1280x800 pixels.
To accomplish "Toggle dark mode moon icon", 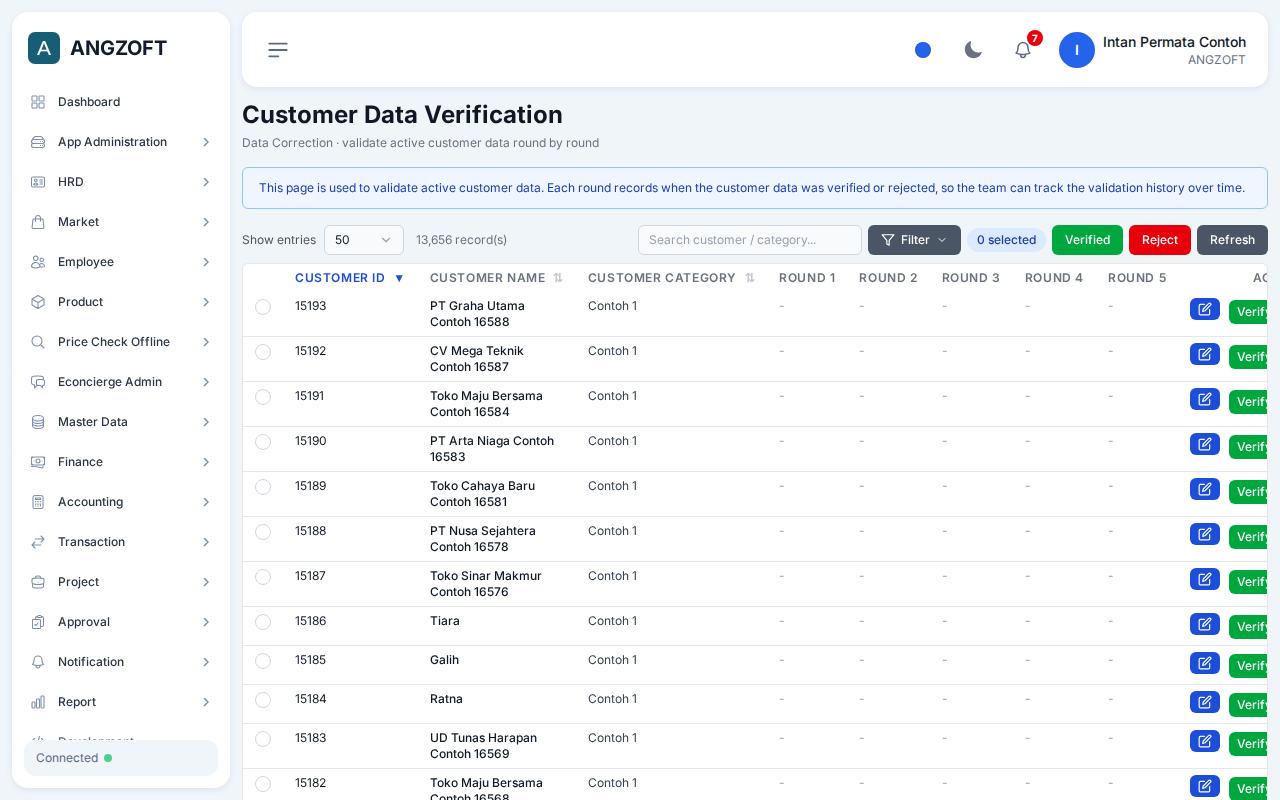I will click(973, 50).
